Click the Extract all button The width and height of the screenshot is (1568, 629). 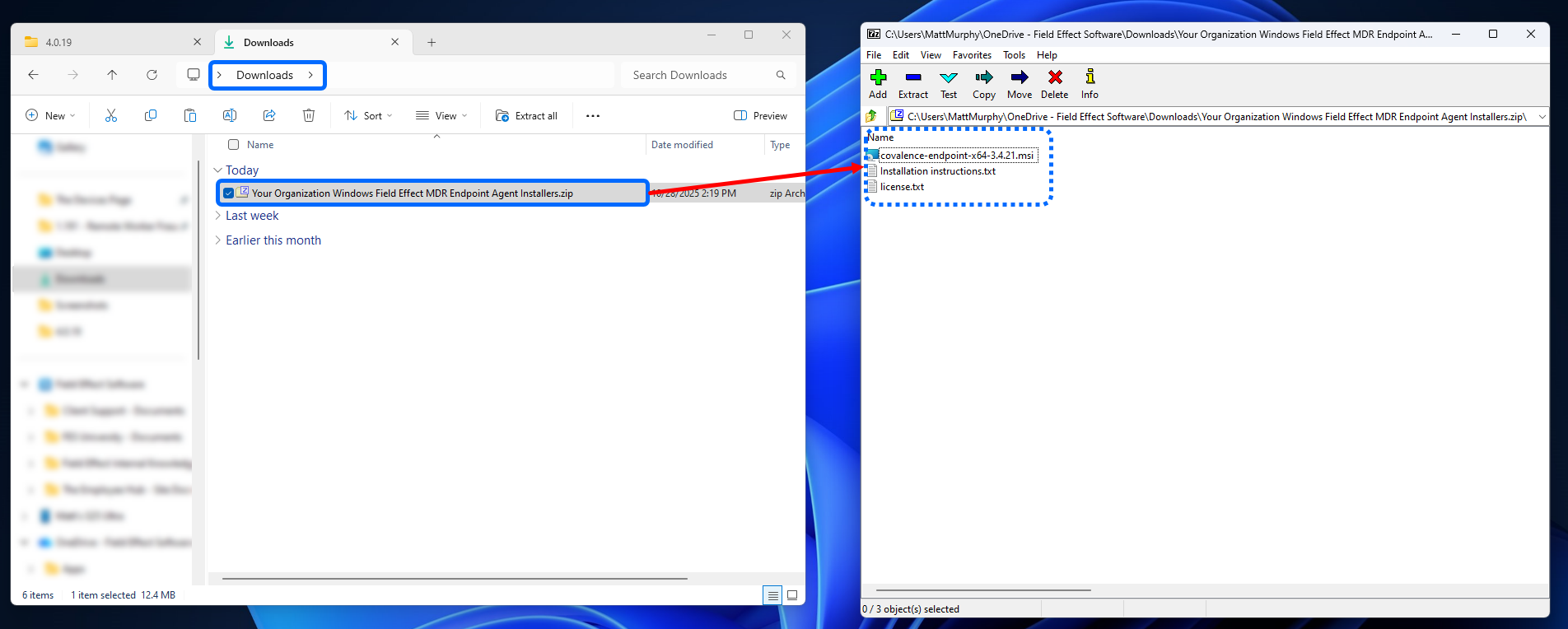526,116
